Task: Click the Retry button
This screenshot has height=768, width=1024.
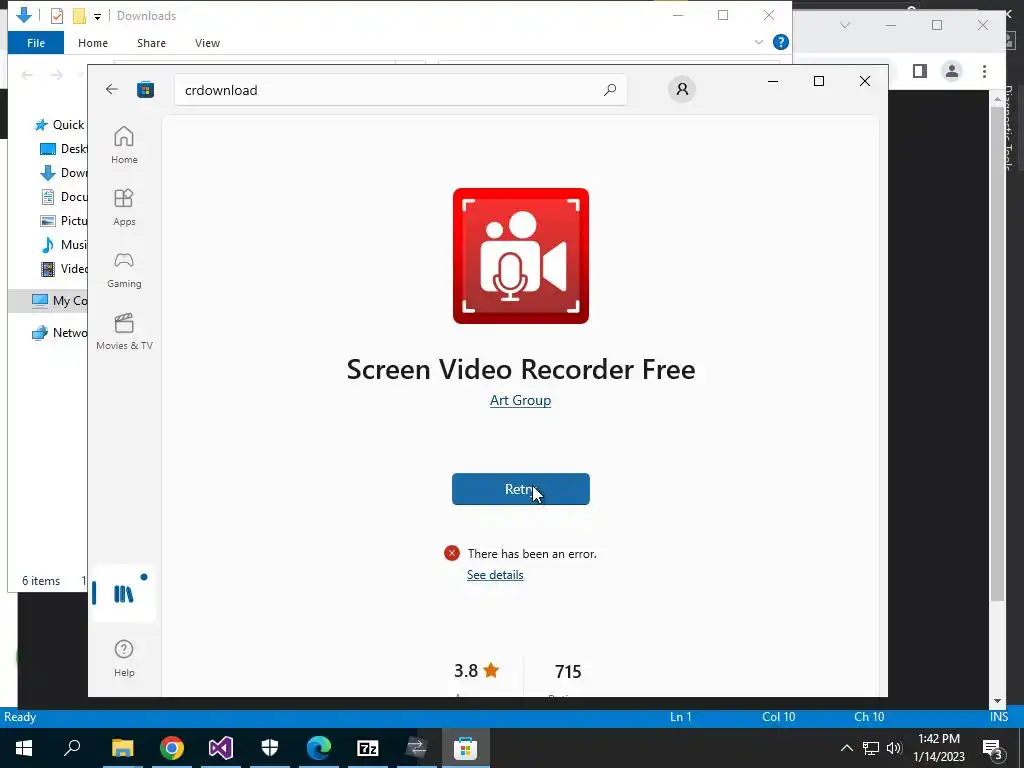Action: (520, 489)
